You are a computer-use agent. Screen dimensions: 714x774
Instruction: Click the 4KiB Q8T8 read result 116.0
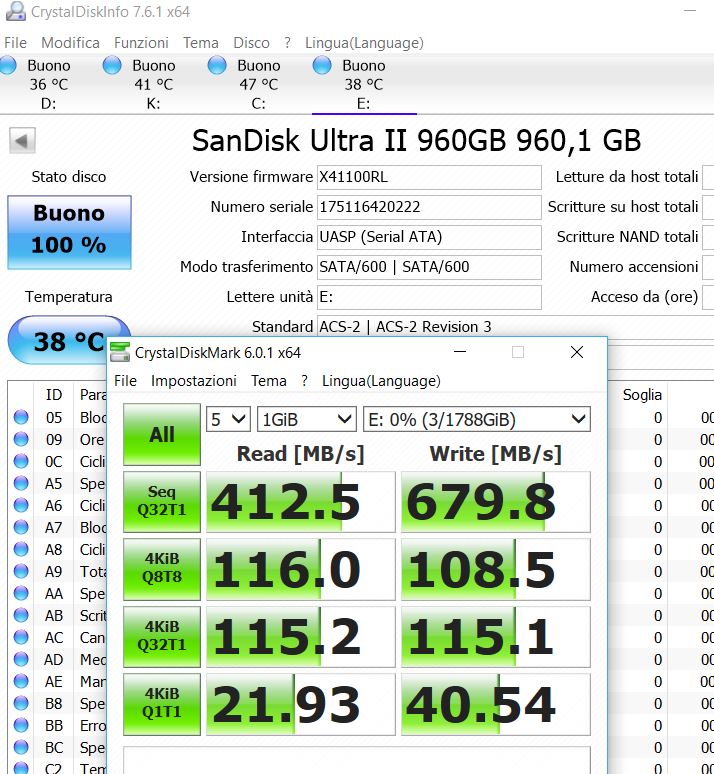[301, 569]
